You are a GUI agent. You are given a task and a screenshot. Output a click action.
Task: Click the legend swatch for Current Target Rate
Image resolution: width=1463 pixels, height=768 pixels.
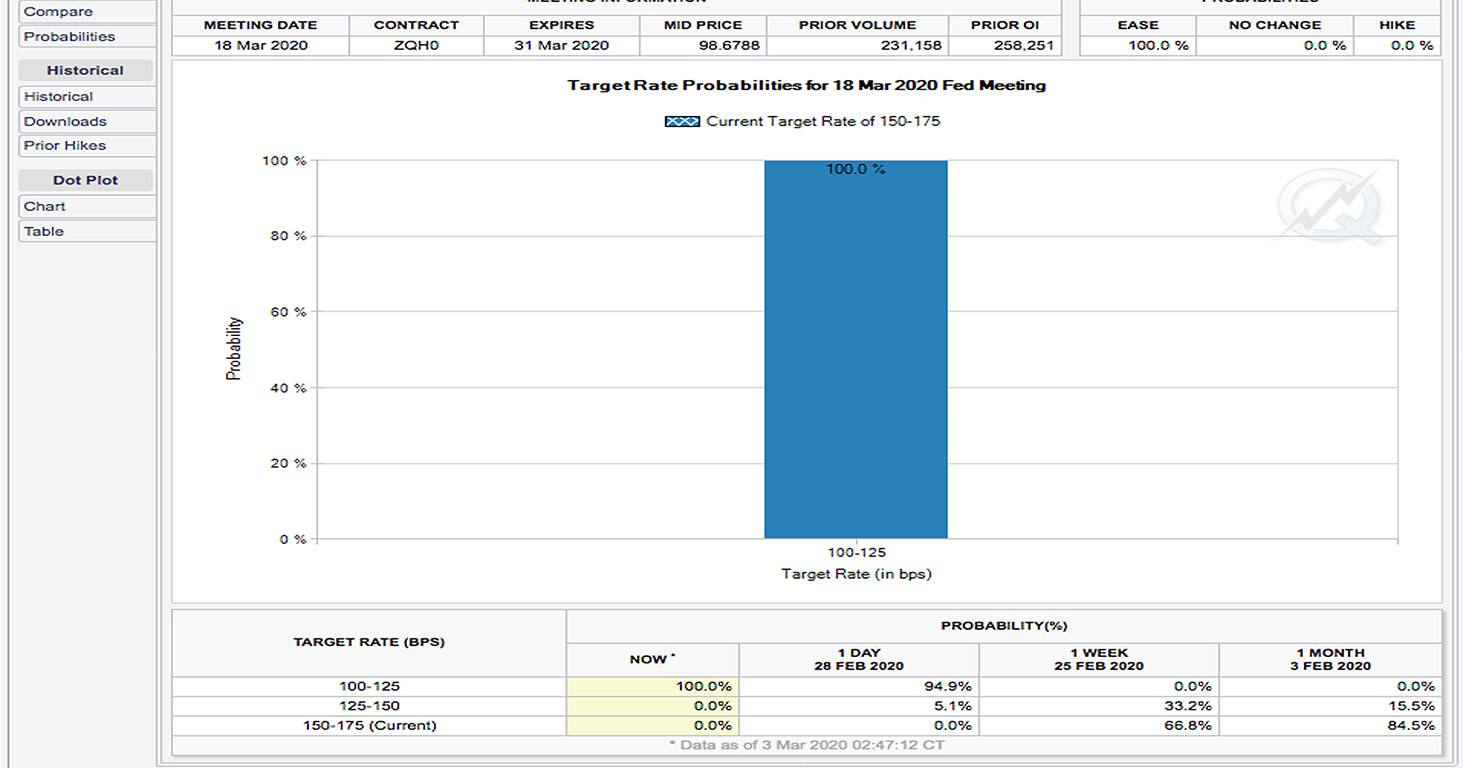[682, 121]
